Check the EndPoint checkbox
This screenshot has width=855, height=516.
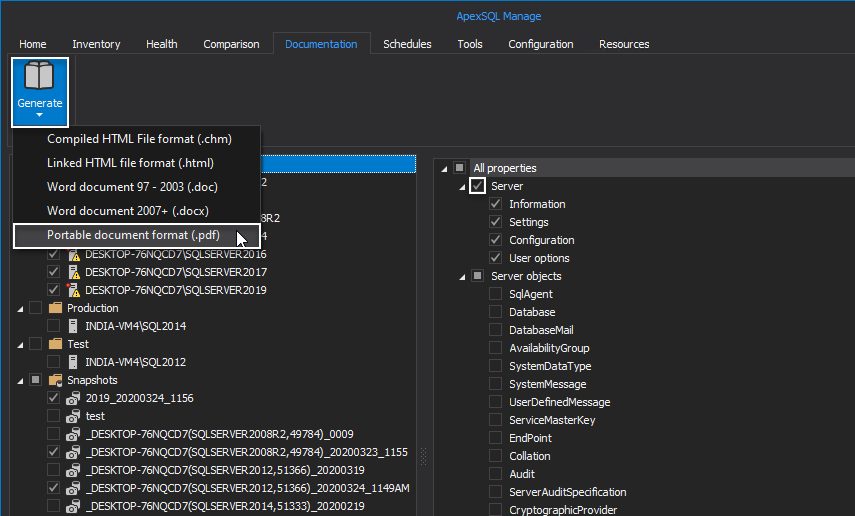click(x=496, y=438)
